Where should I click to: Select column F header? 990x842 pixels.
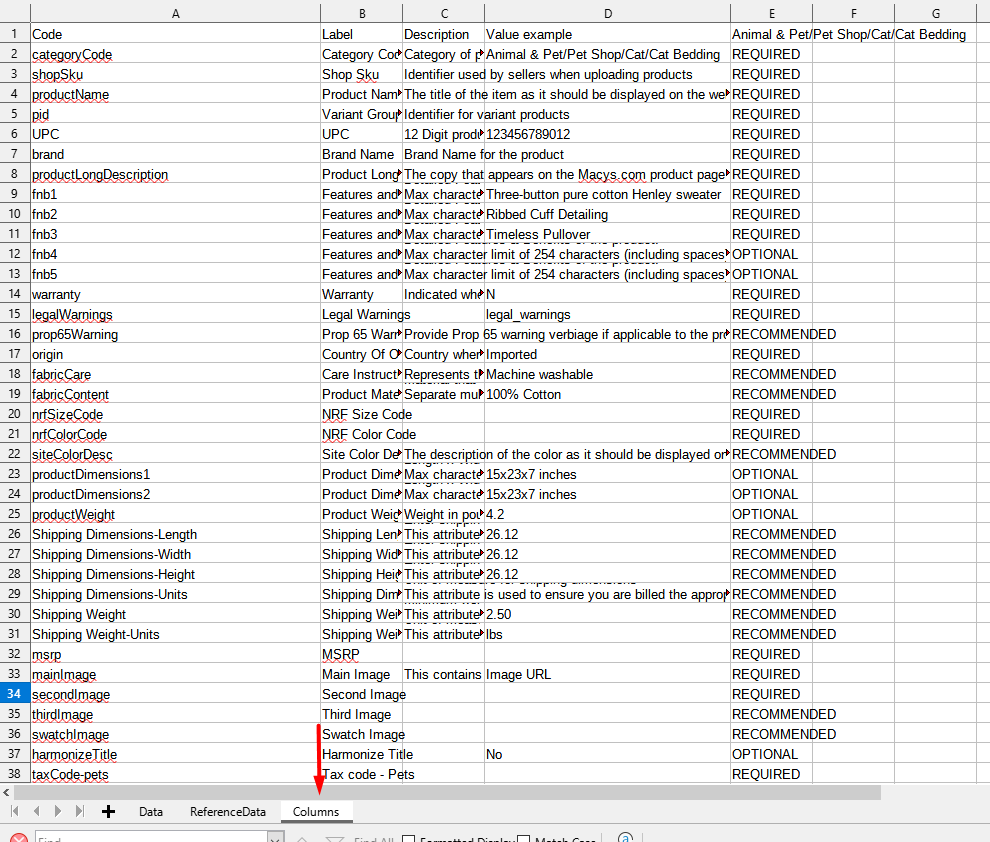854,13
